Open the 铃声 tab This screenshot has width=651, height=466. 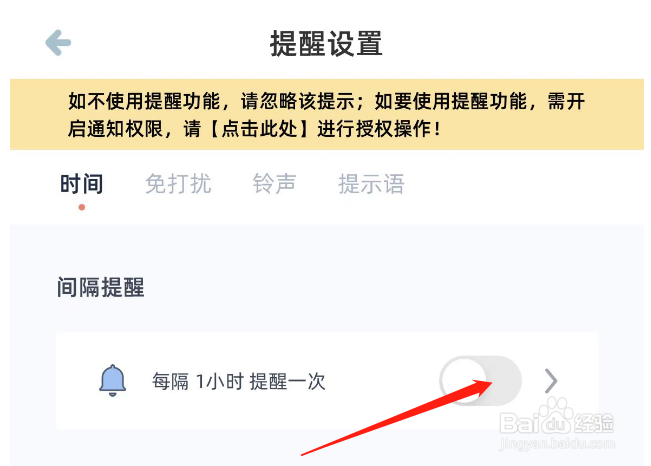274,184
